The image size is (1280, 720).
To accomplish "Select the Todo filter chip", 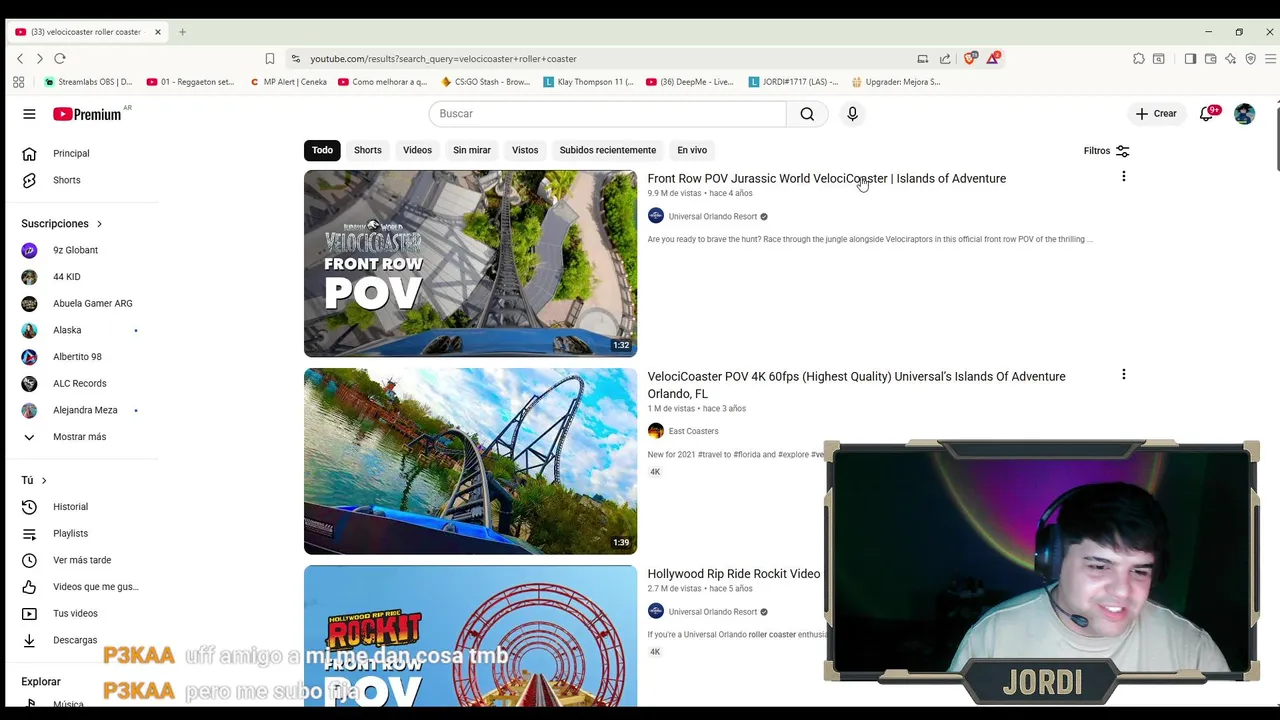I will point(322,150).
